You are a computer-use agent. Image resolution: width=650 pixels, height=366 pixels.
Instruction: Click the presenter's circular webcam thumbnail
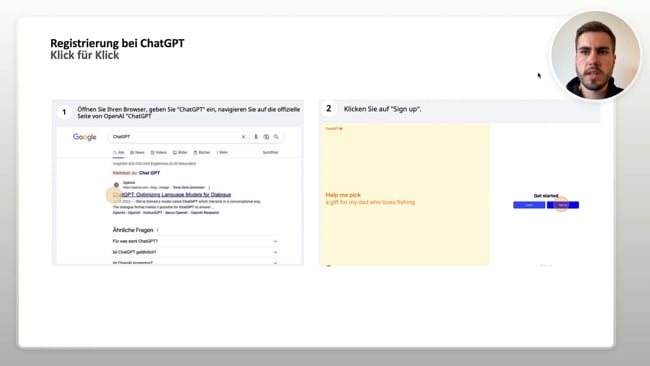pyautogui.click(x=596, y=55)
